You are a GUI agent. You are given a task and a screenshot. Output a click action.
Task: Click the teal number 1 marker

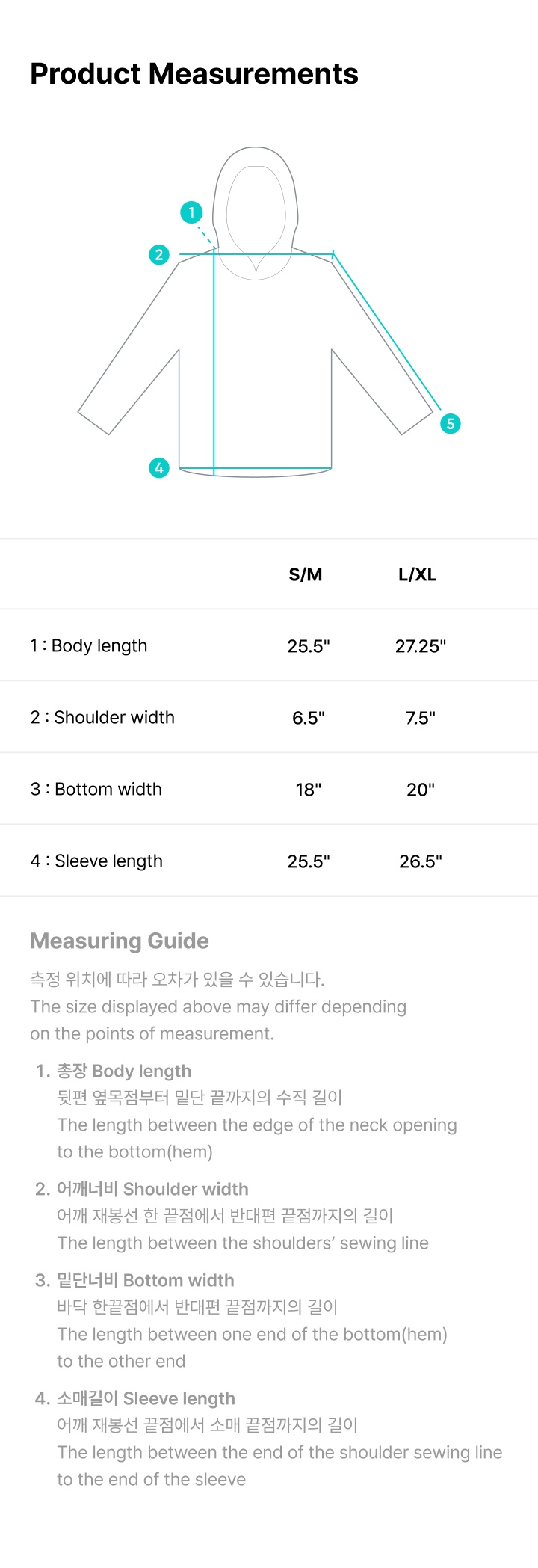pos(191,212)
